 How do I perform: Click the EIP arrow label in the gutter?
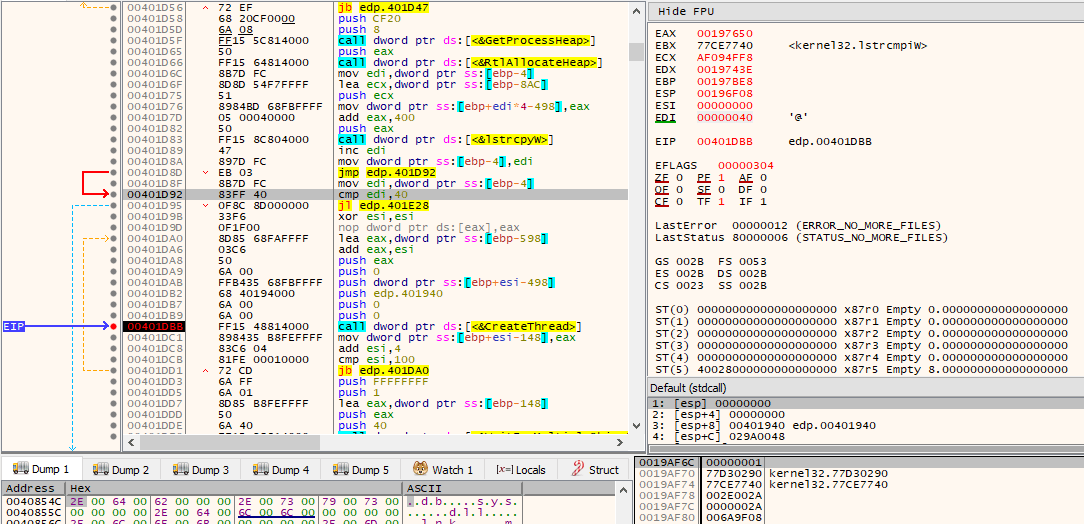tap(13, 326)
